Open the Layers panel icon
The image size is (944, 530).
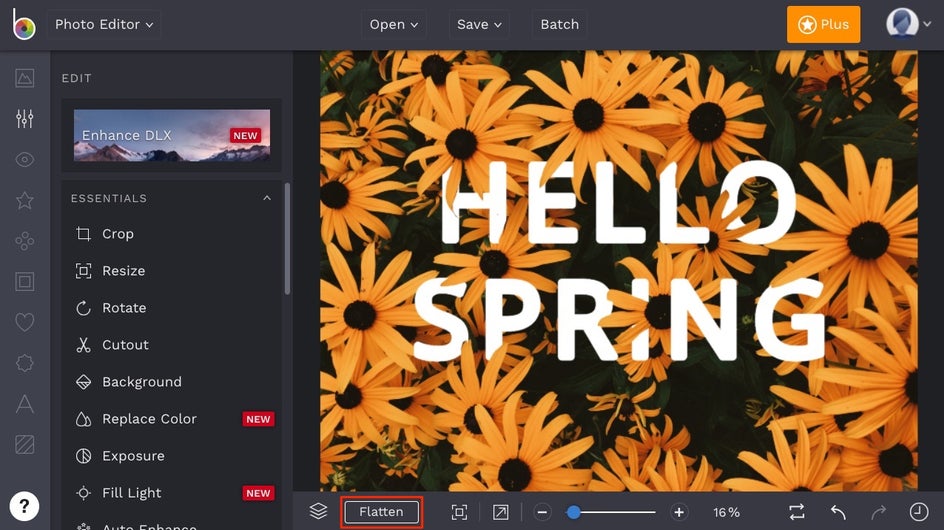click(318, 512)
